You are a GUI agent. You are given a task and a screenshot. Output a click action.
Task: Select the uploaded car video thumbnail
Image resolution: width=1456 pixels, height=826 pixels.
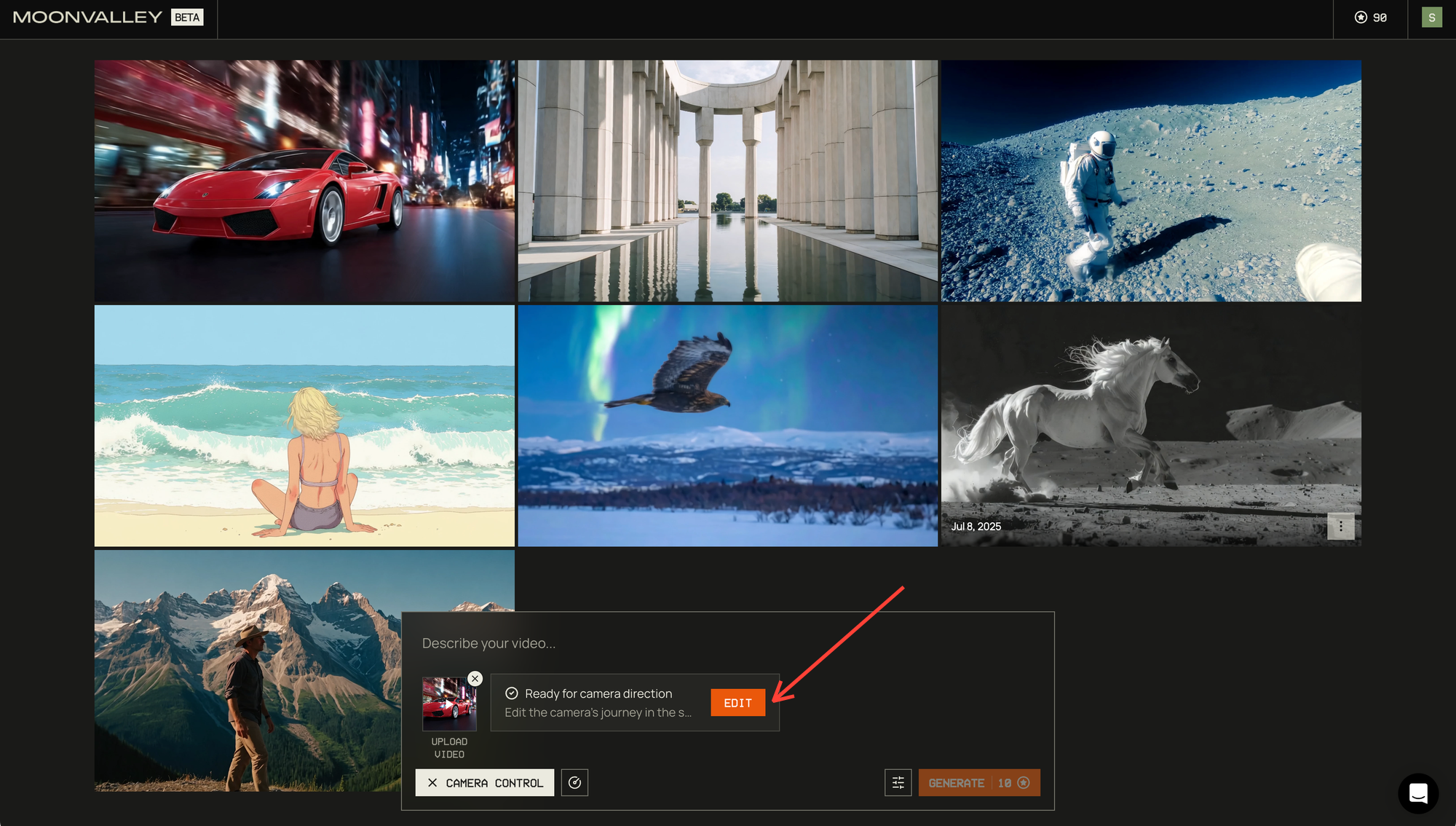pos(449,704)
